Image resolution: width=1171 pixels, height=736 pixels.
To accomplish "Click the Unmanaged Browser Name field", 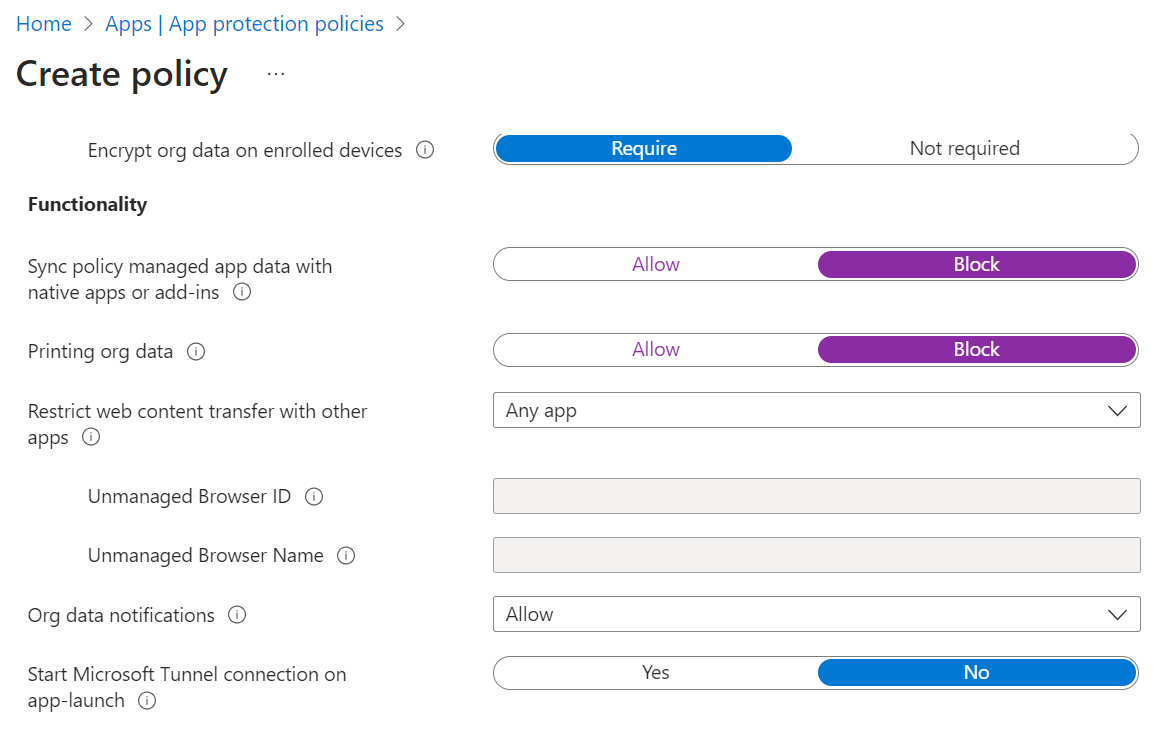I will (x=816, y=555).
